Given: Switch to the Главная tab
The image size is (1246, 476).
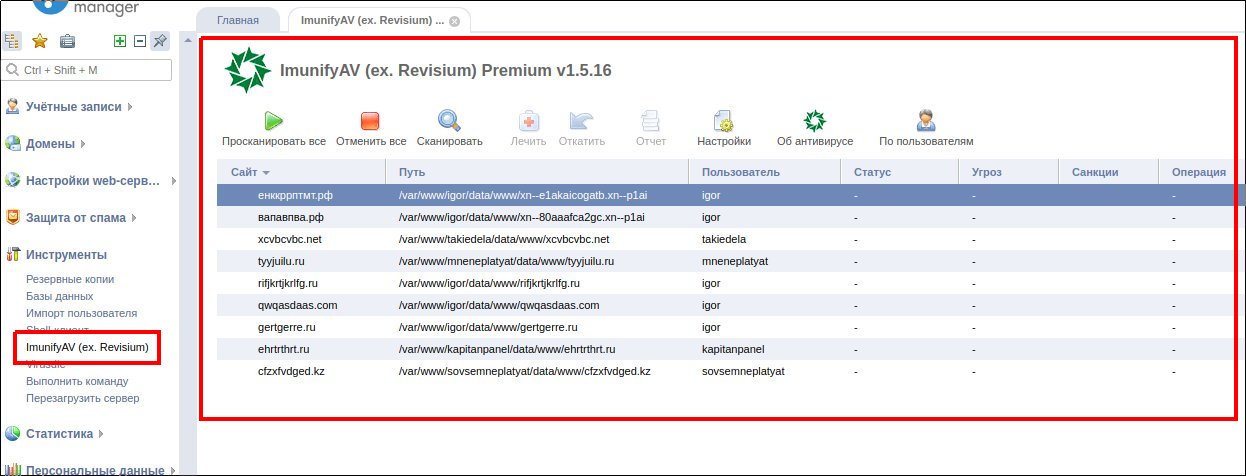Looking at the screenshot, I should point(238,20).
